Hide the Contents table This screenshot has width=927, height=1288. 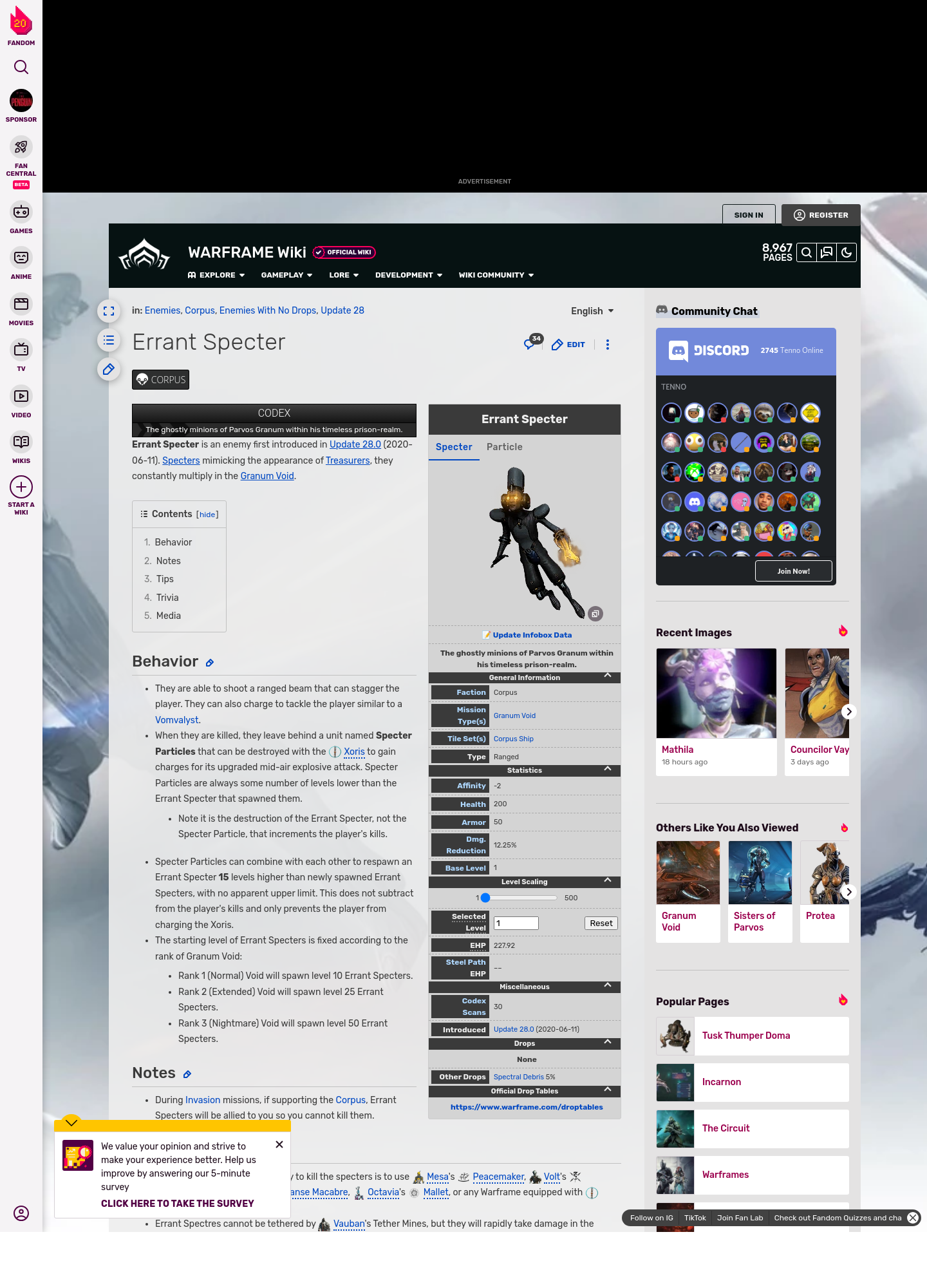(207, 515)
